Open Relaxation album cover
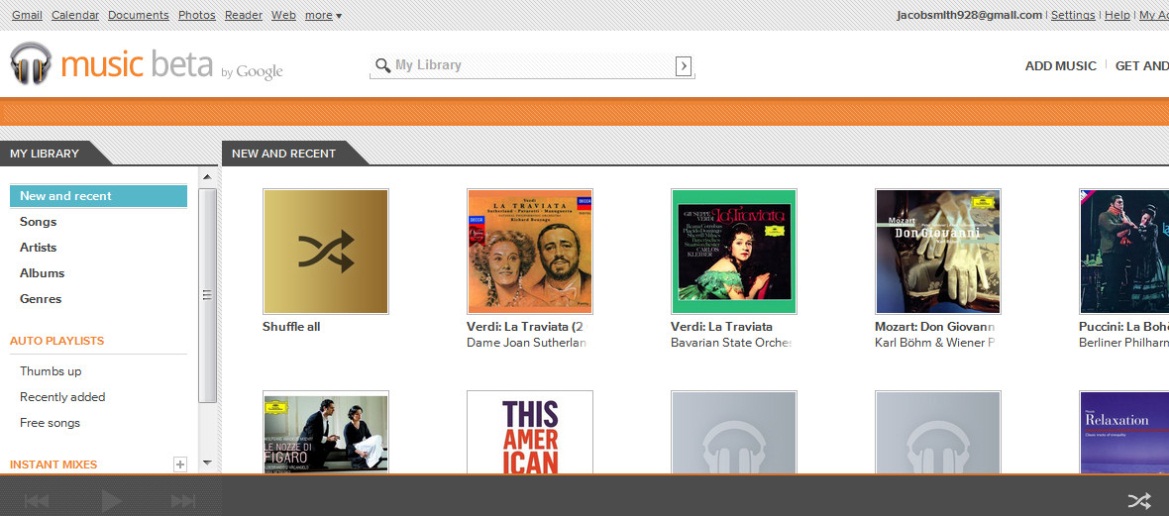The image size is (1169, 516). pos(1124,432)
